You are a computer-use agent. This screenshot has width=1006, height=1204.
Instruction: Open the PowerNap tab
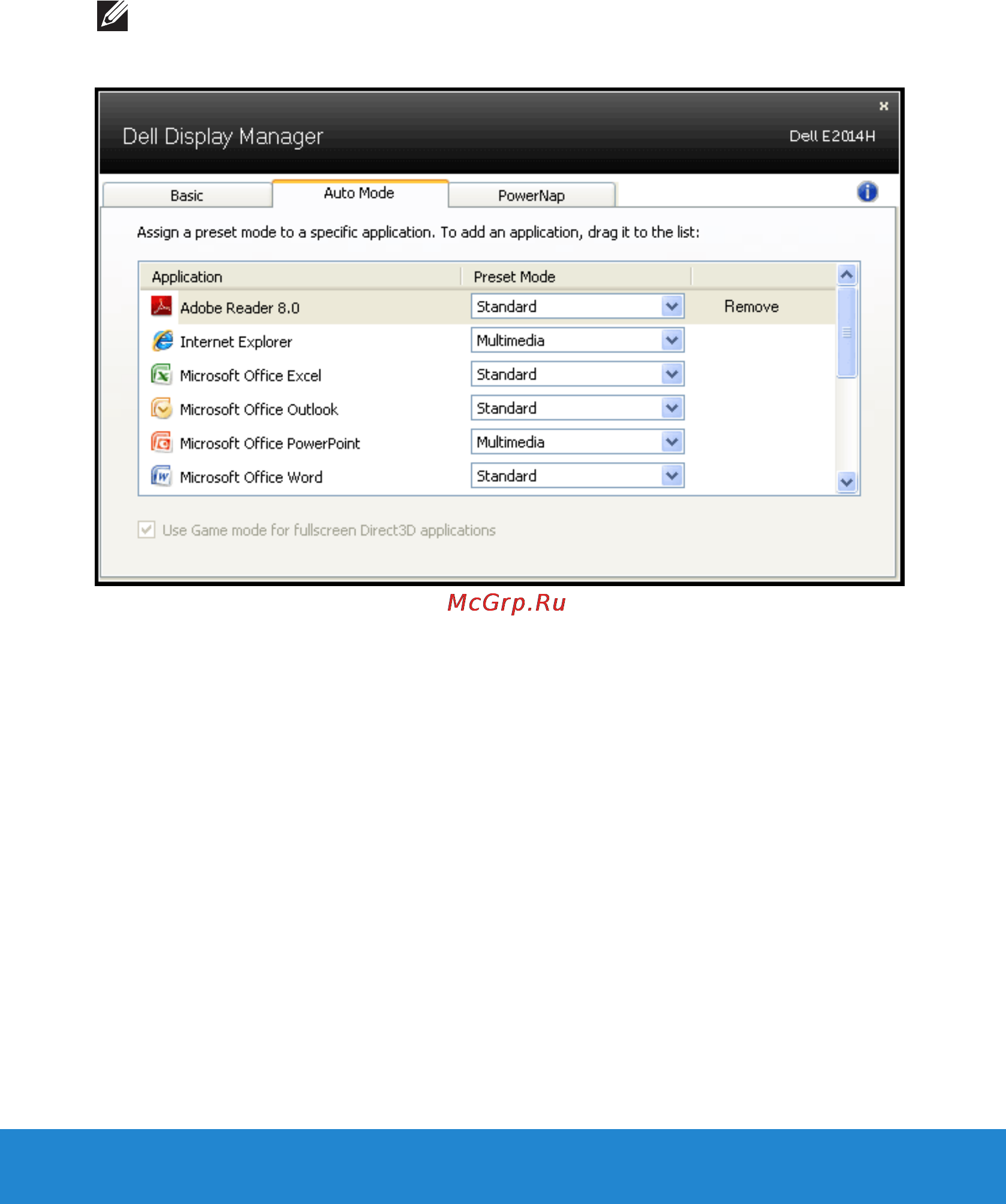coord(532,195)
